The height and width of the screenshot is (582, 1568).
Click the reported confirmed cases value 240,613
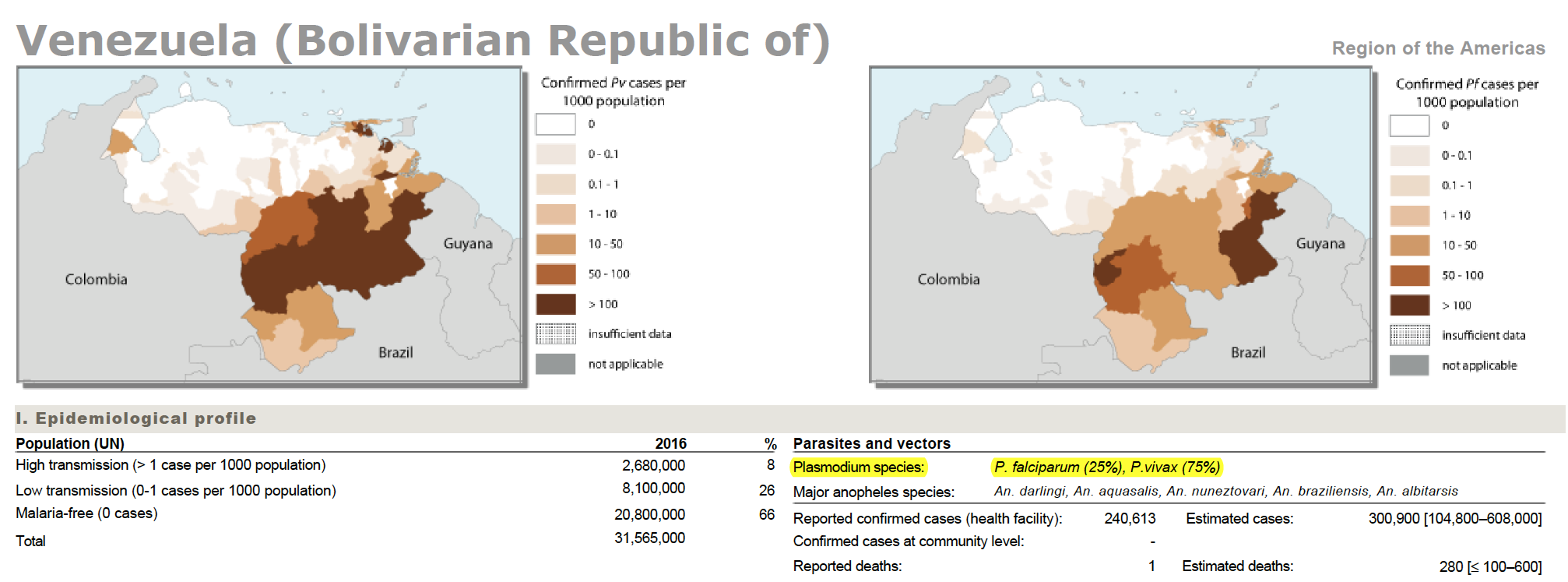coord(1130,519)
